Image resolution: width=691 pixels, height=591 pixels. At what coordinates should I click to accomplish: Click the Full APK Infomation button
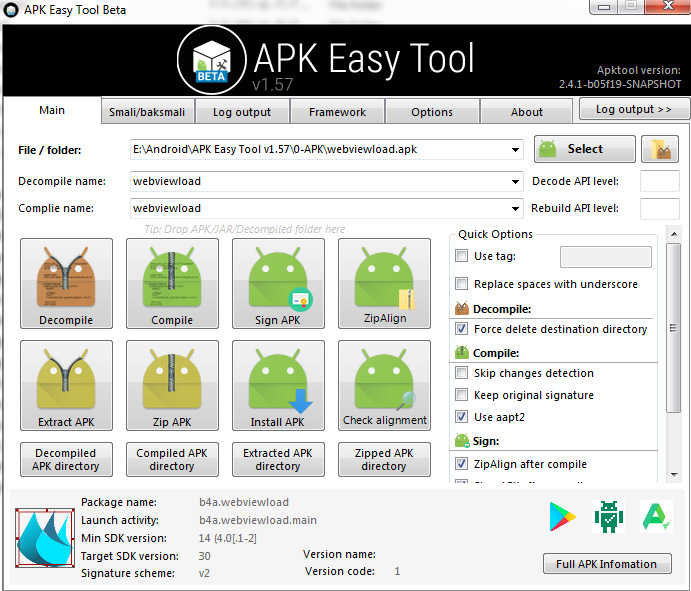tap(607, 564)
